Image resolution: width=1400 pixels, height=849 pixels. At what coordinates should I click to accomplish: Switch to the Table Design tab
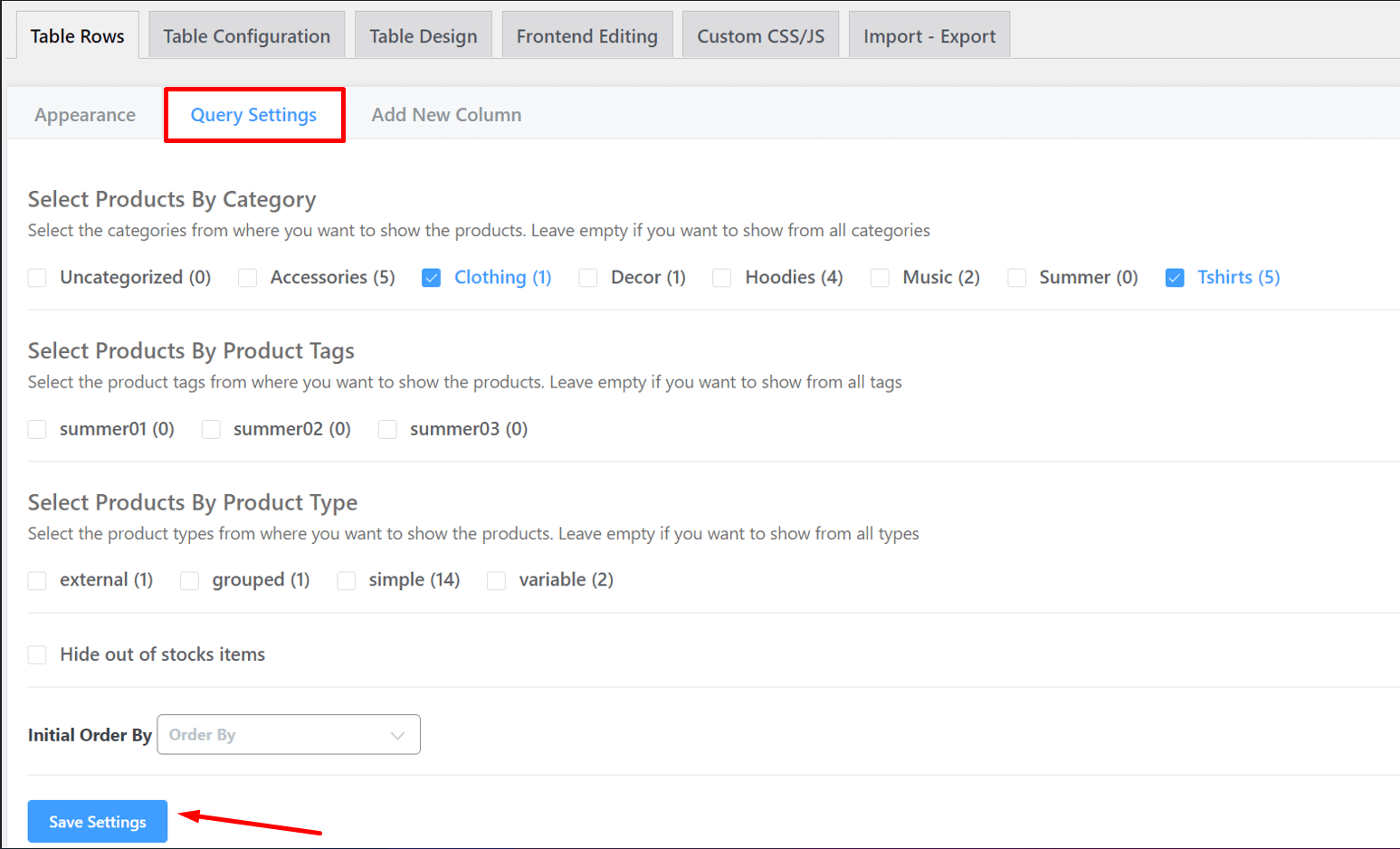(423, 35)
